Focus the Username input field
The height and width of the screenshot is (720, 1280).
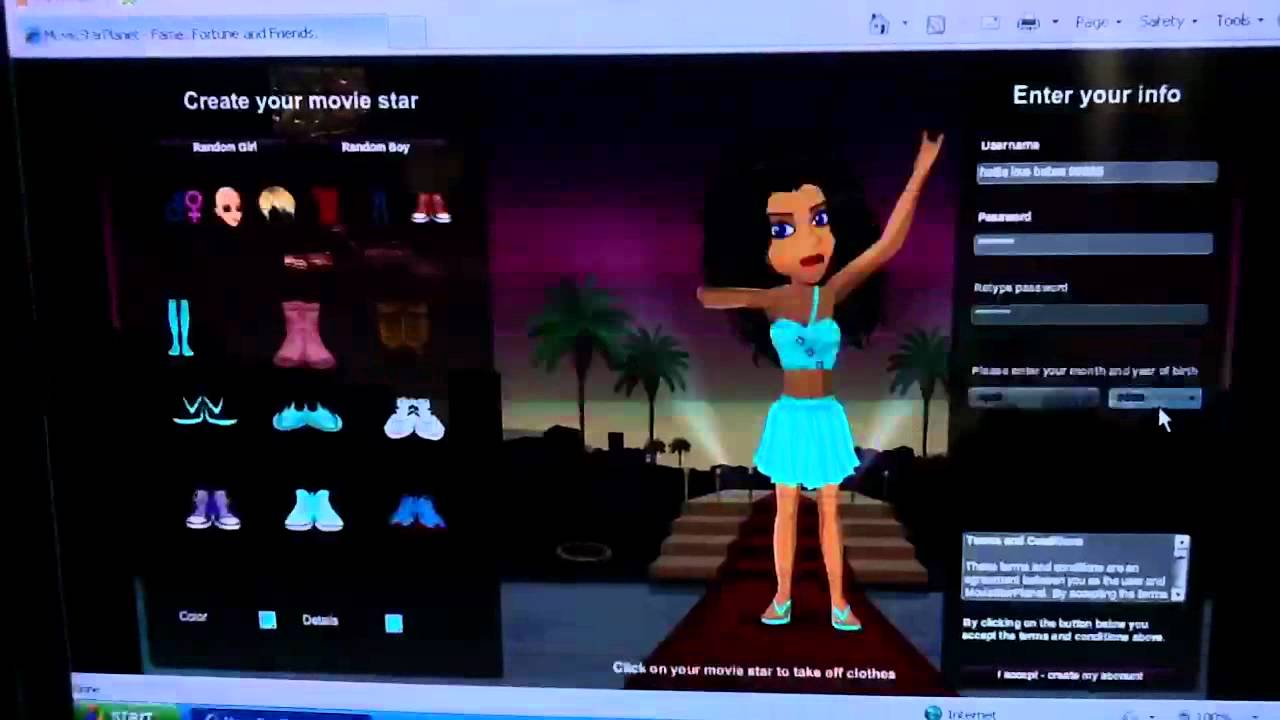pyautogui.click(x=1097, y=172)
